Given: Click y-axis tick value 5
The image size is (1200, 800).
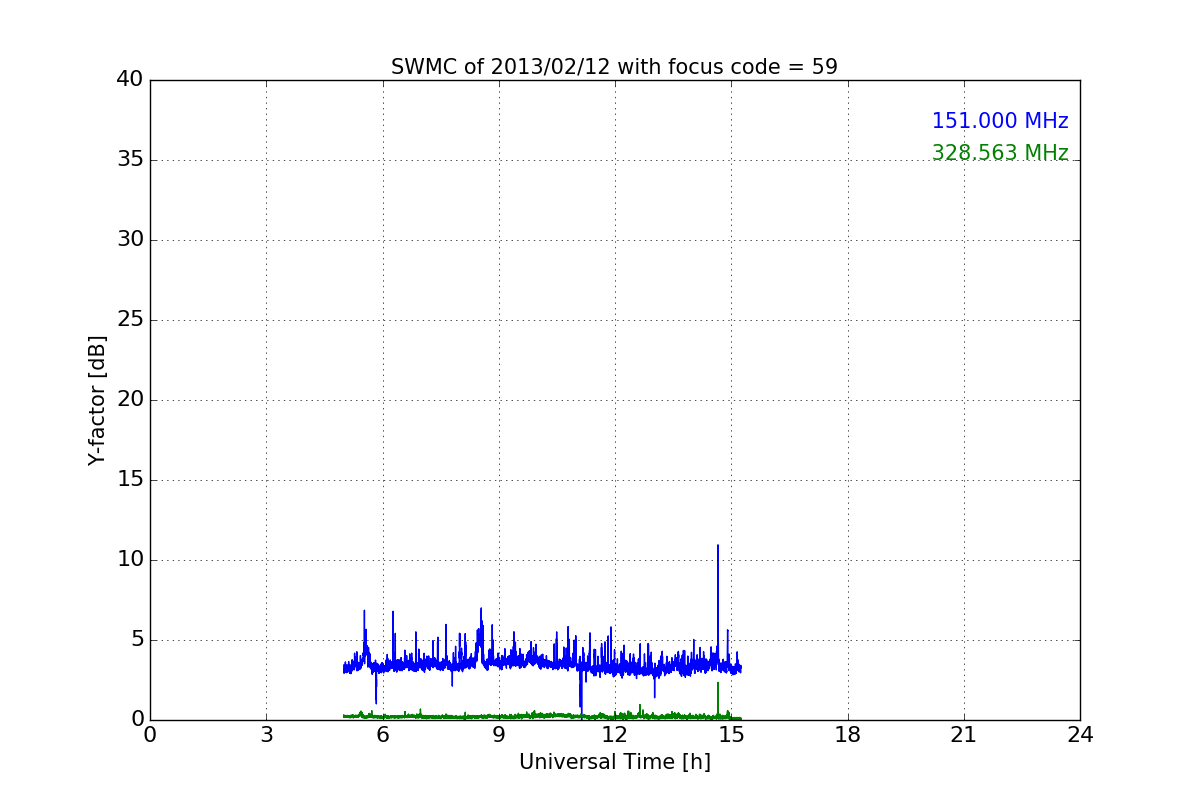Looking at the screenshot, I should click(x=137, y=640).
